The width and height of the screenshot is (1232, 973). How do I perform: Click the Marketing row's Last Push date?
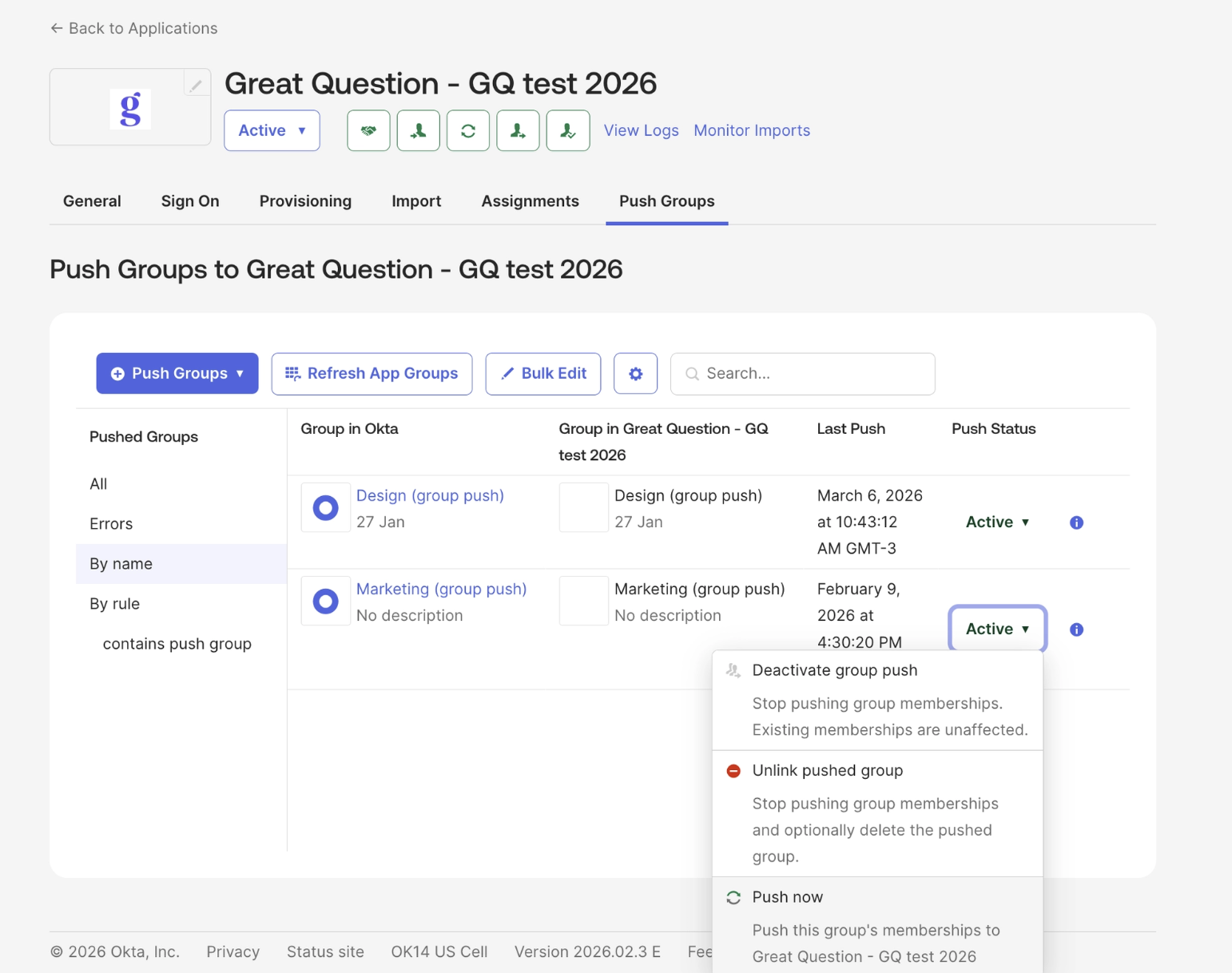pos(860,616)
